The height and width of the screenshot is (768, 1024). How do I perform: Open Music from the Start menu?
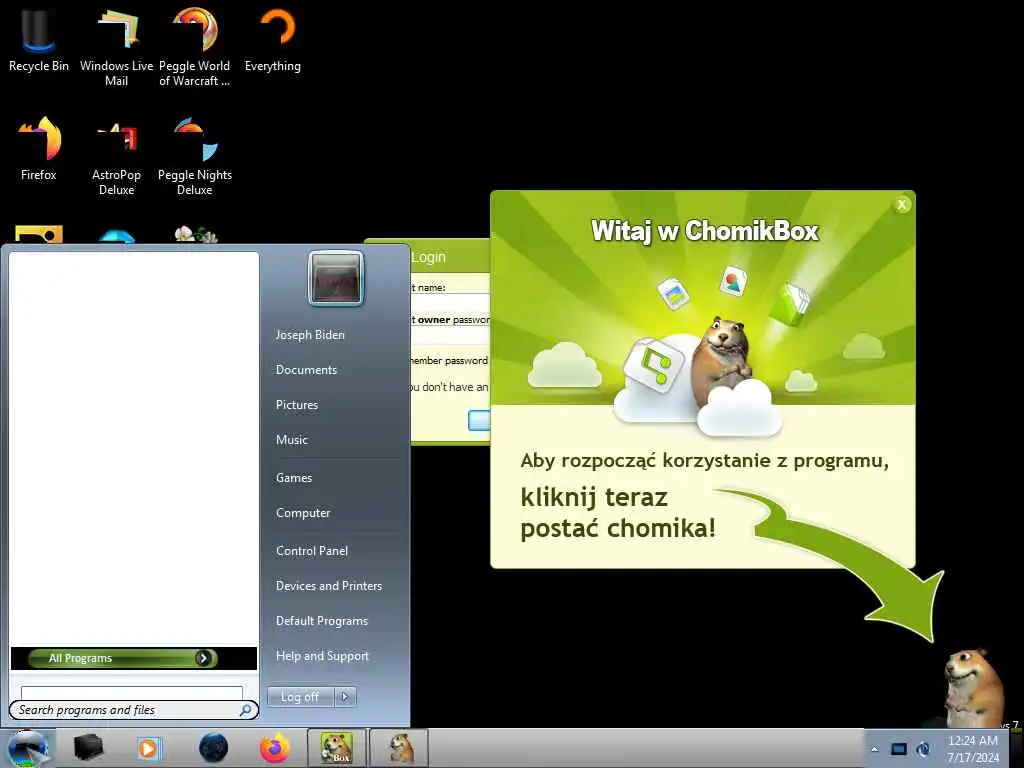[292, 440]
